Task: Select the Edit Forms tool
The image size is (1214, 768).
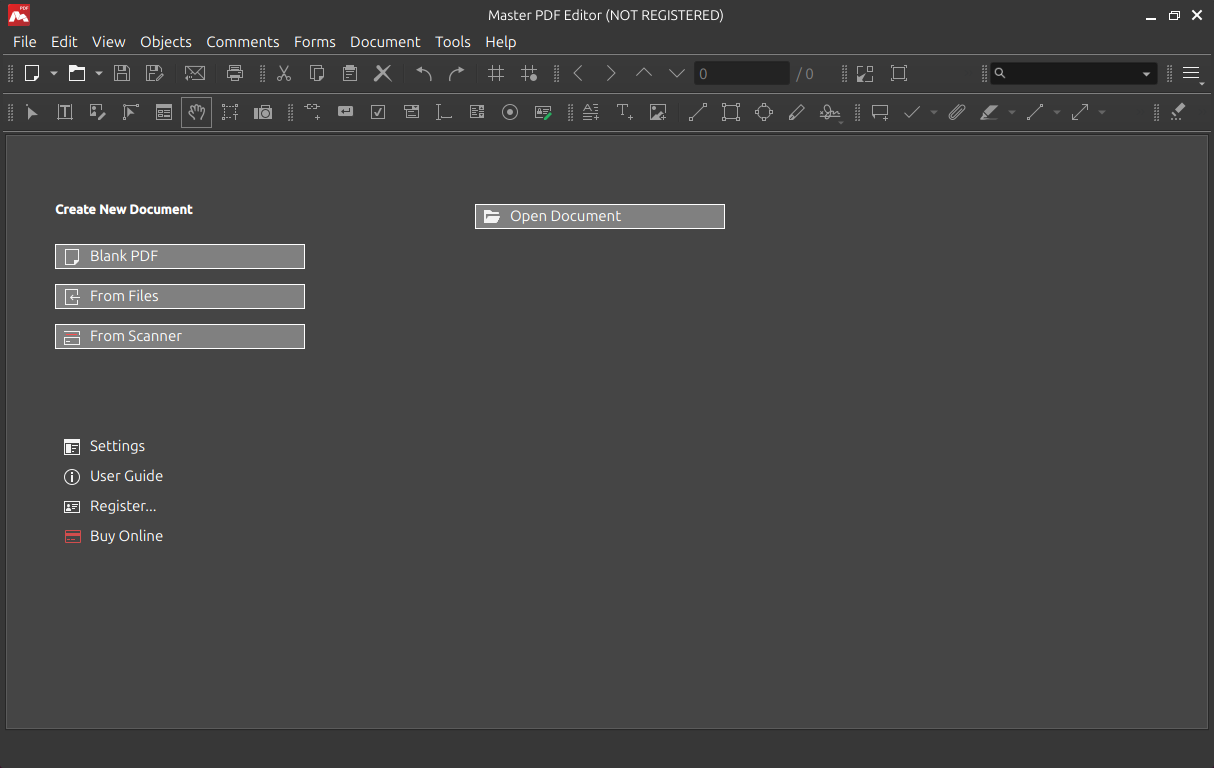Action: [x=164, y=113]
